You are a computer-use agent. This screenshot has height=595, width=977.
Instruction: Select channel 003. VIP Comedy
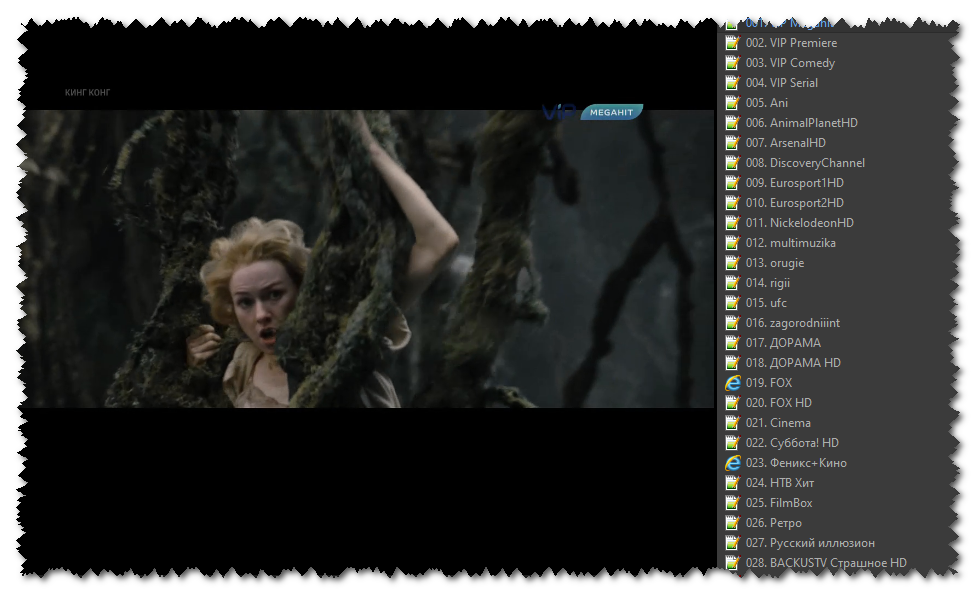pos(790,63)
